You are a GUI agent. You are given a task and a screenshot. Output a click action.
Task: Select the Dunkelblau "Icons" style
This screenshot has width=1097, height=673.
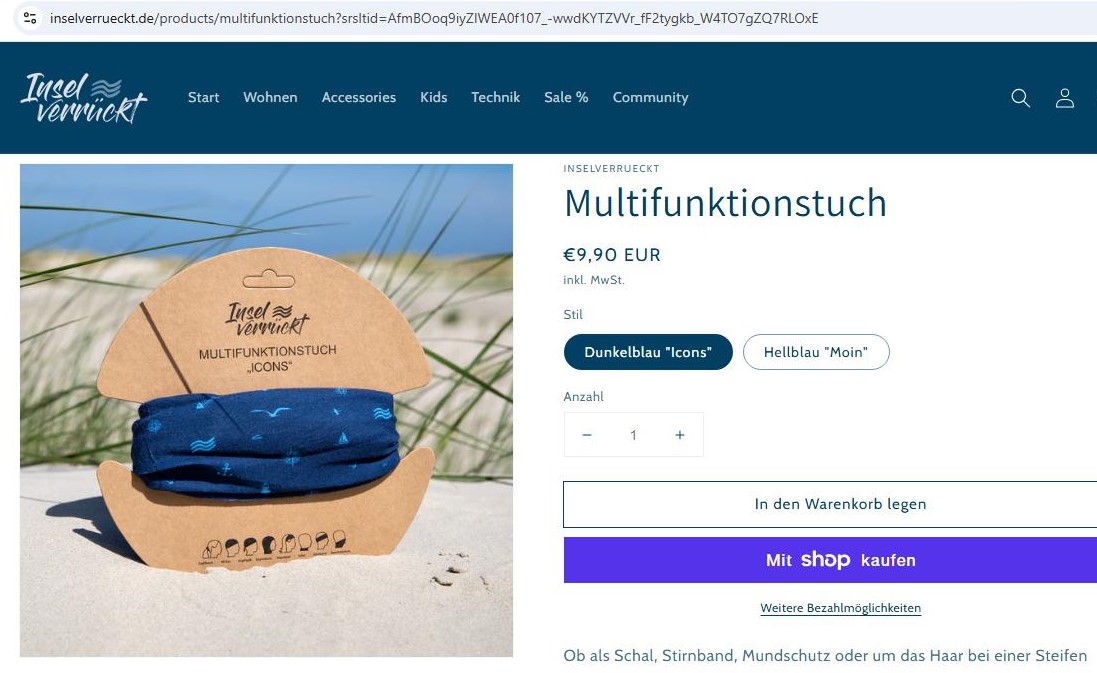(x=648, y=352)
